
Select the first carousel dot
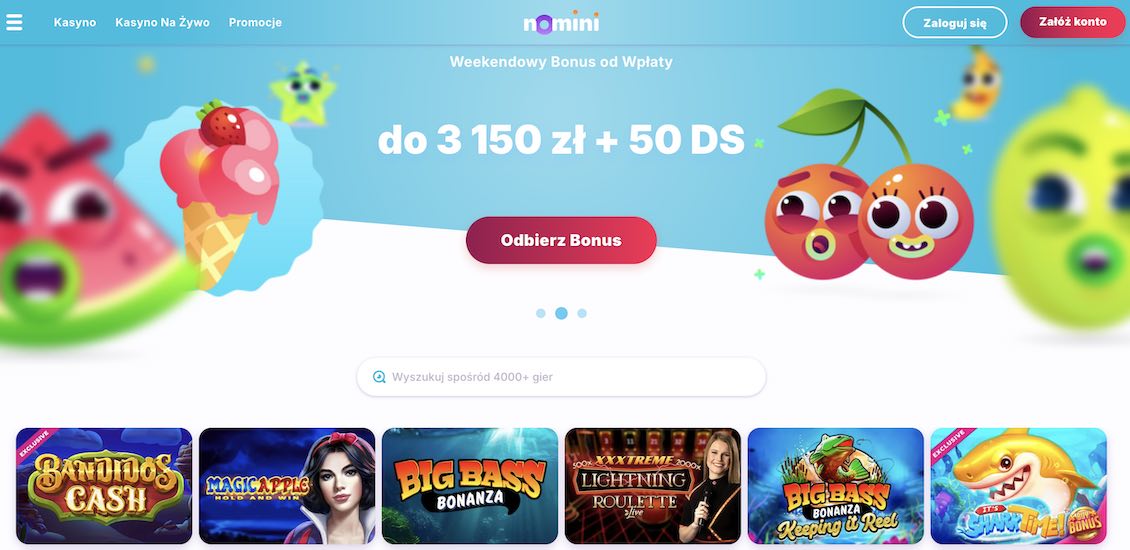[540, 314]
